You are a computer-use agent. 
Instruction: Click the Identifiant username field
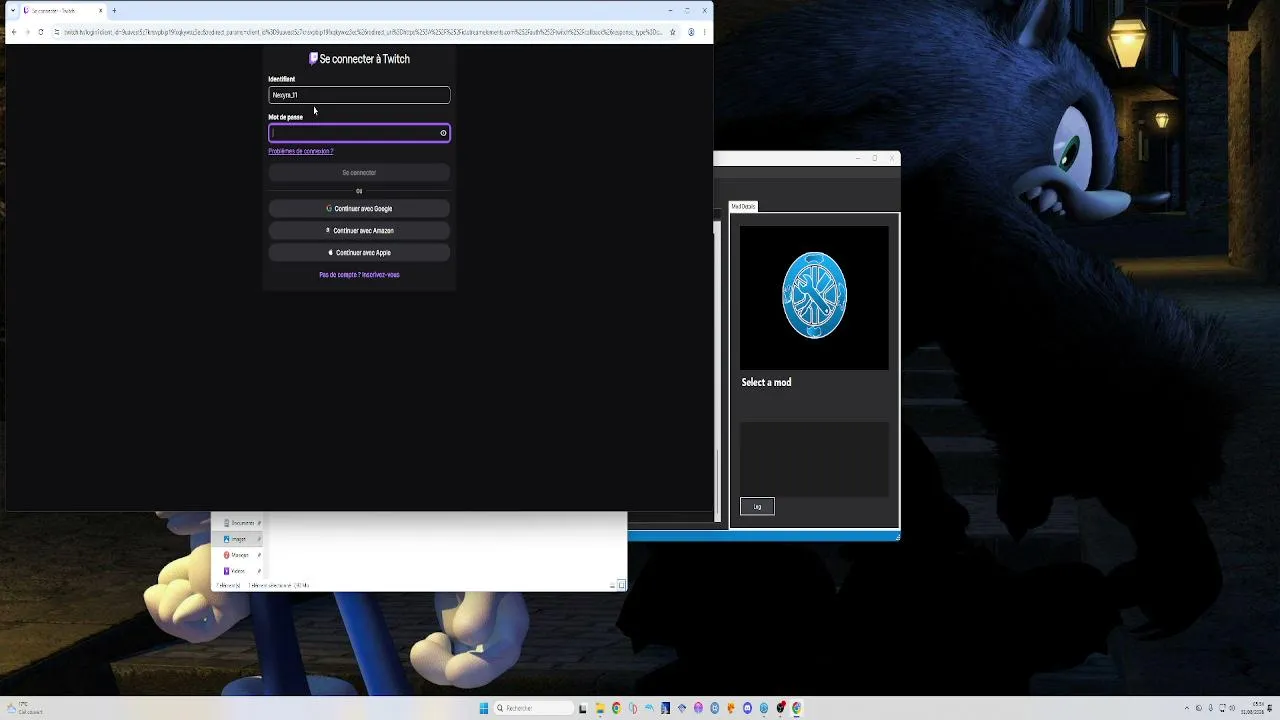pyautogui.click(x=359, y=95)
